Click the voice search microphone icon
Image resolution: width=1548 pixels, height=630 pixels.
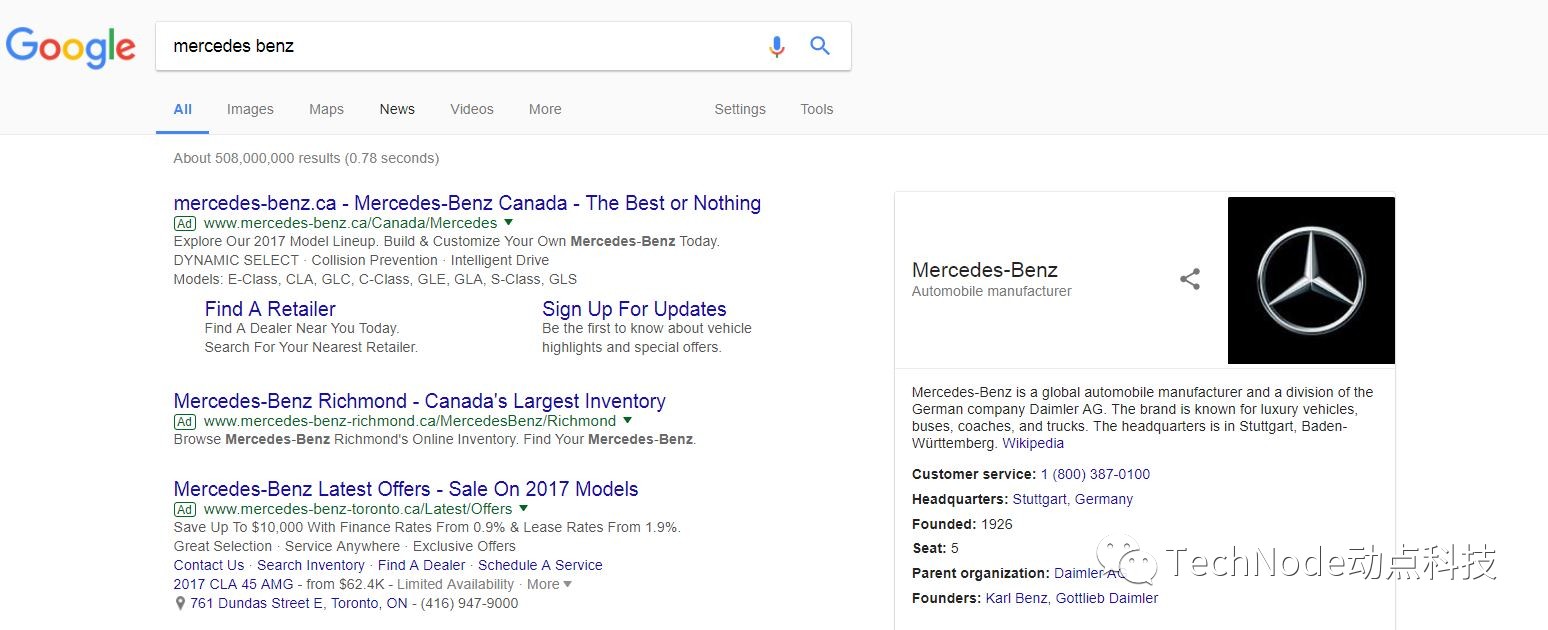tap(777, 46)
